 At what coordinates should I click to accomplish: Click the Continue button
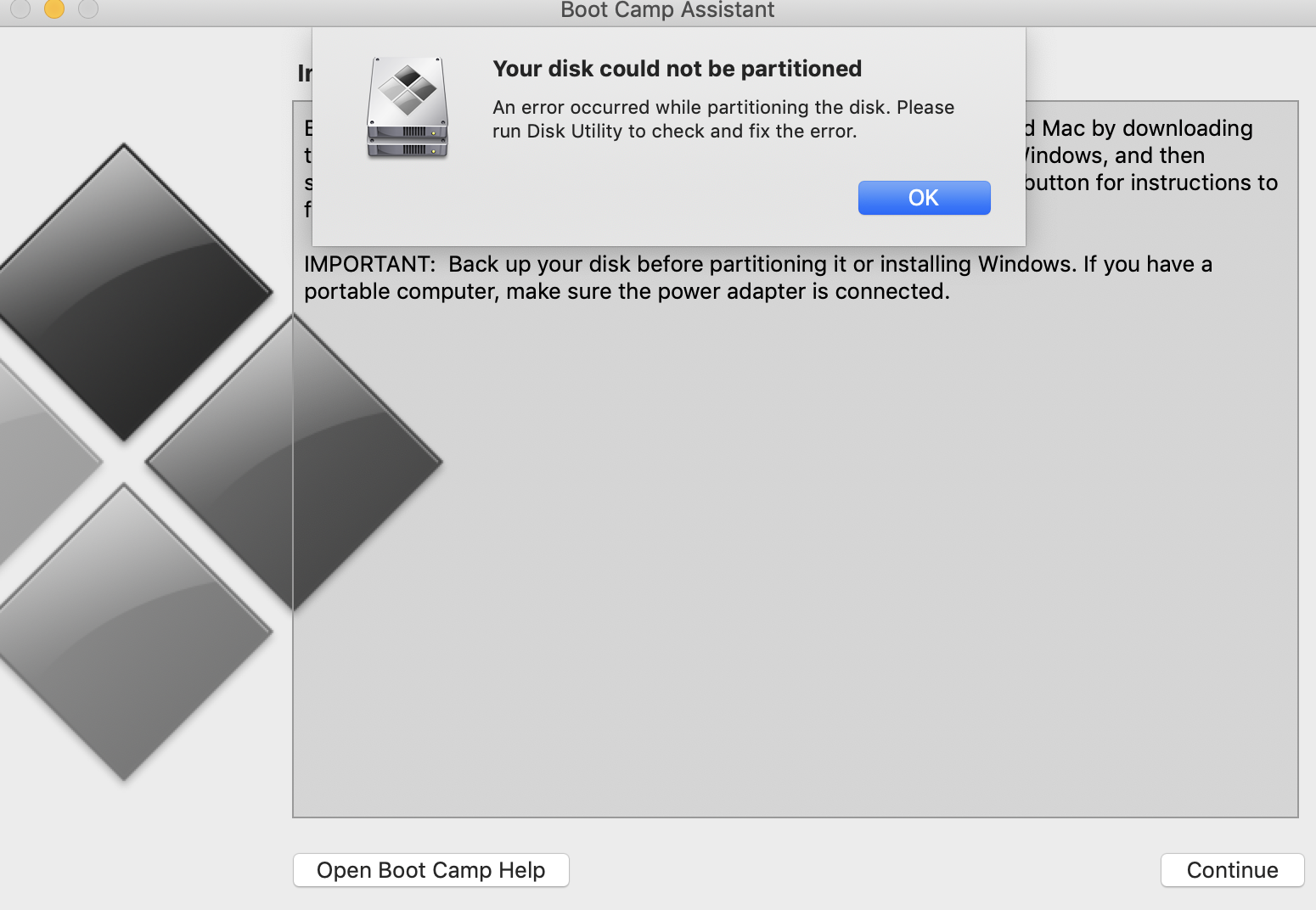click(1232, 870)
